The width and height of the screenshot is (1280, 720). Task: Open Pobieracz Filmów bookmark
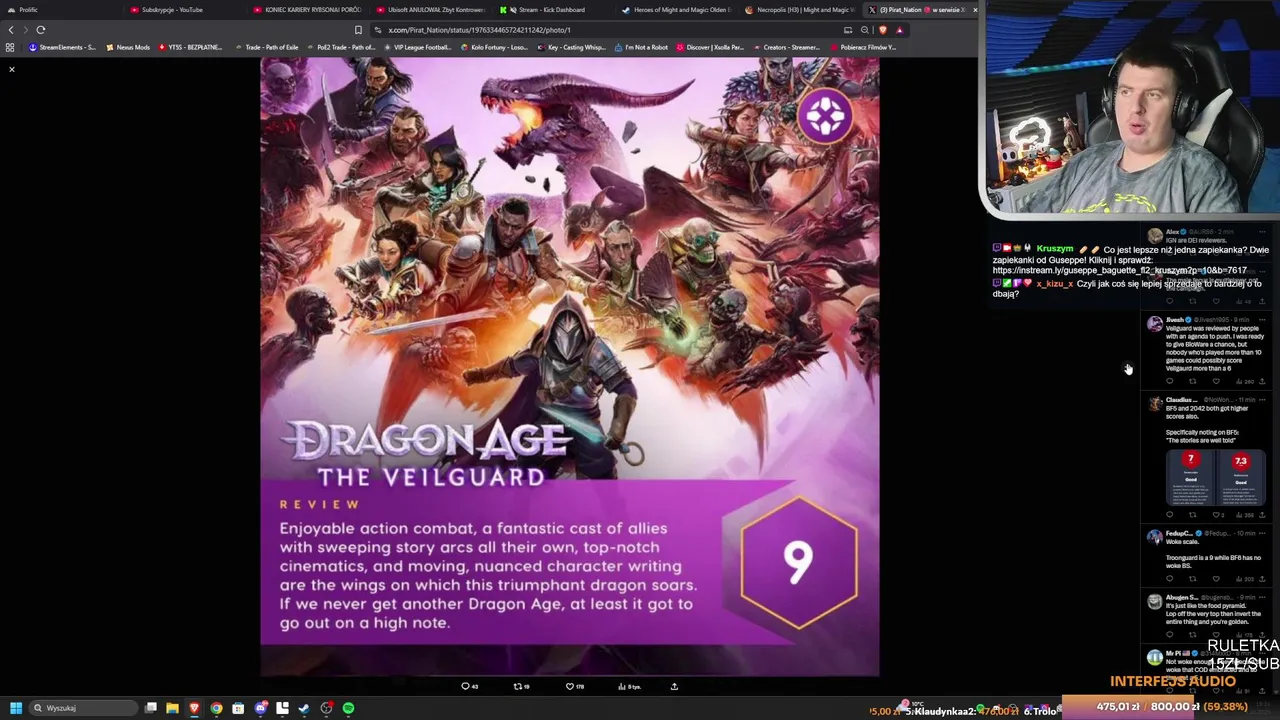(x=862, y=47)
